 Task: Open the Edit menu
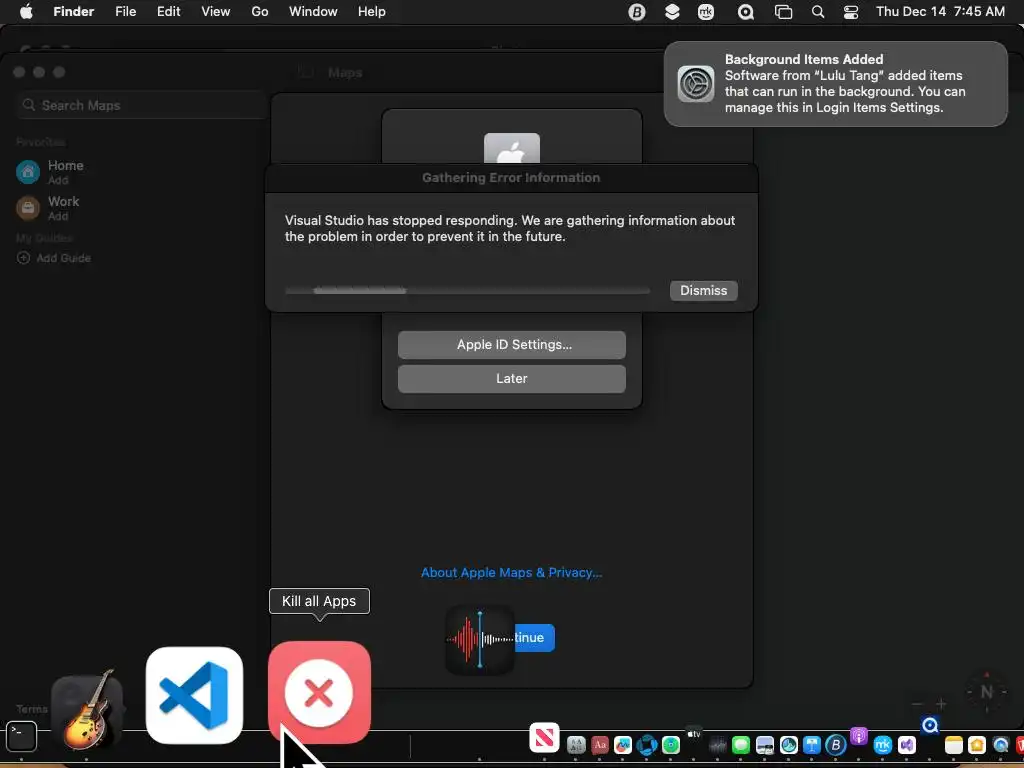pos(168,12)
